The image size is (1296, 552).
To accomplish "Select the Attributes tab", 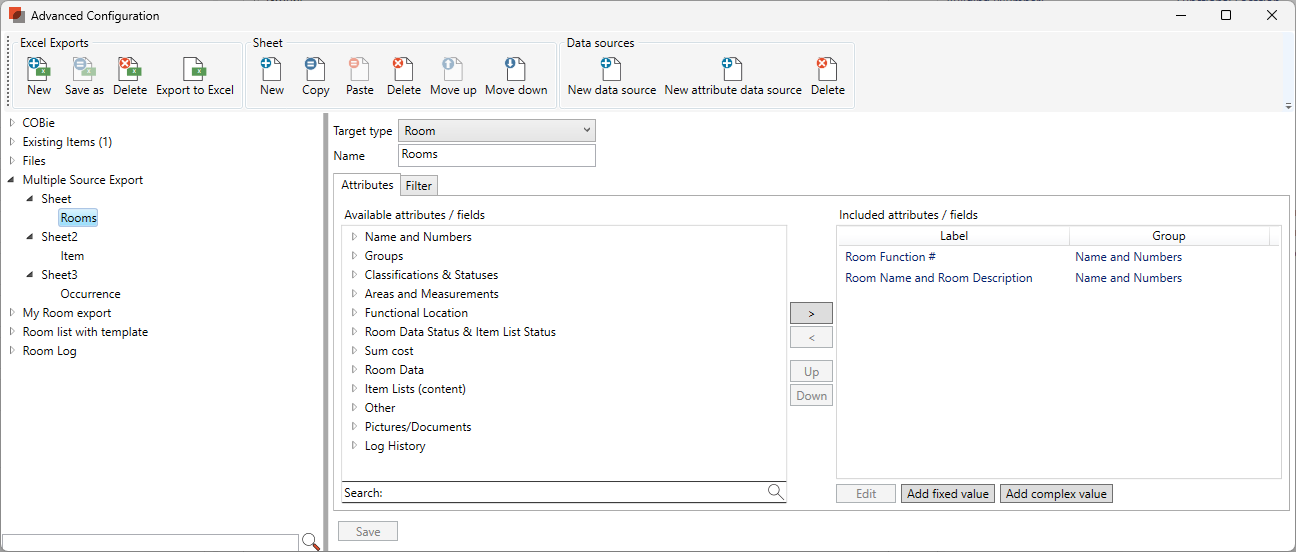I will [x=367, y=185].
